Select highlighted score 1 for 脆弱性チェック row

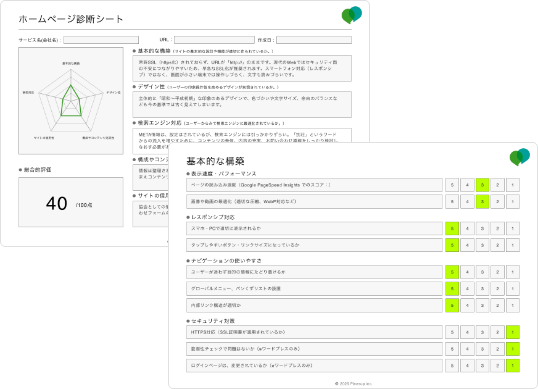tap(513, 349)
